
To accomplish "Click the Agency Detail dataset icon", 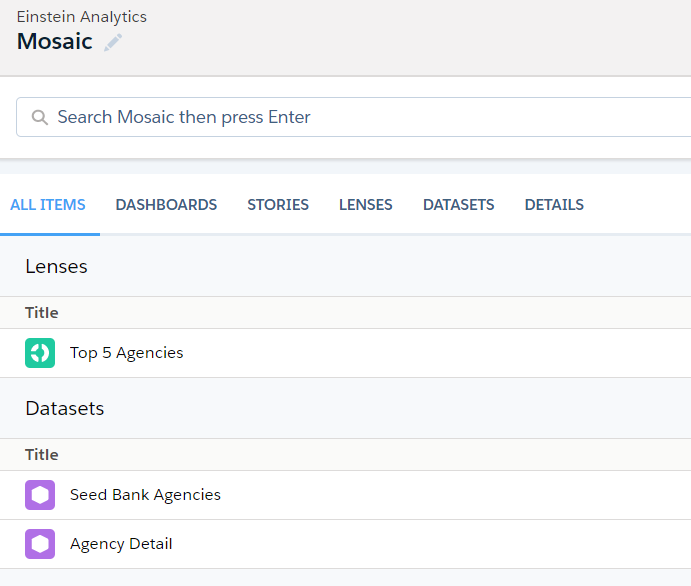I will tap(39, 544).
